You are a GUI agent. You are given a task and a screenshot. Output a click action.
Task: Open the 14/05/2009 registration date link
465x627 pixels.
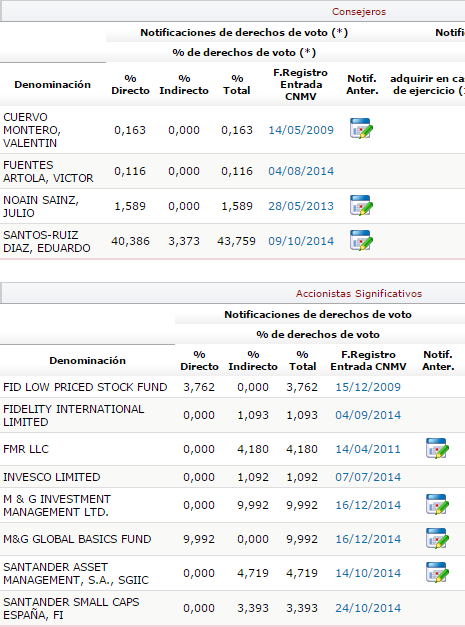pyautogui.click(x=301, y=130)
